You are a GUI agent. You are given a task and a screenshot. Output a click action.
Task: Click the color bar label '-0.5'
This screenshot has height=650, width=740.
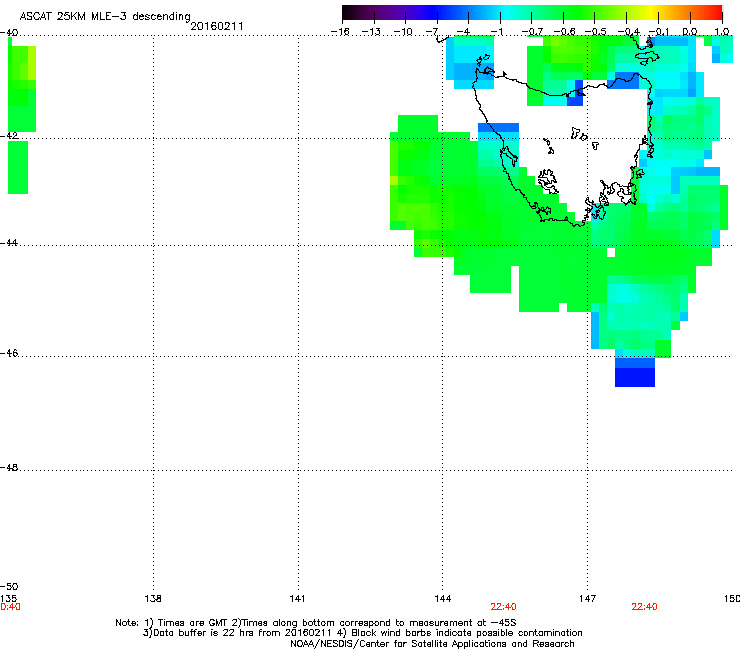596,32
